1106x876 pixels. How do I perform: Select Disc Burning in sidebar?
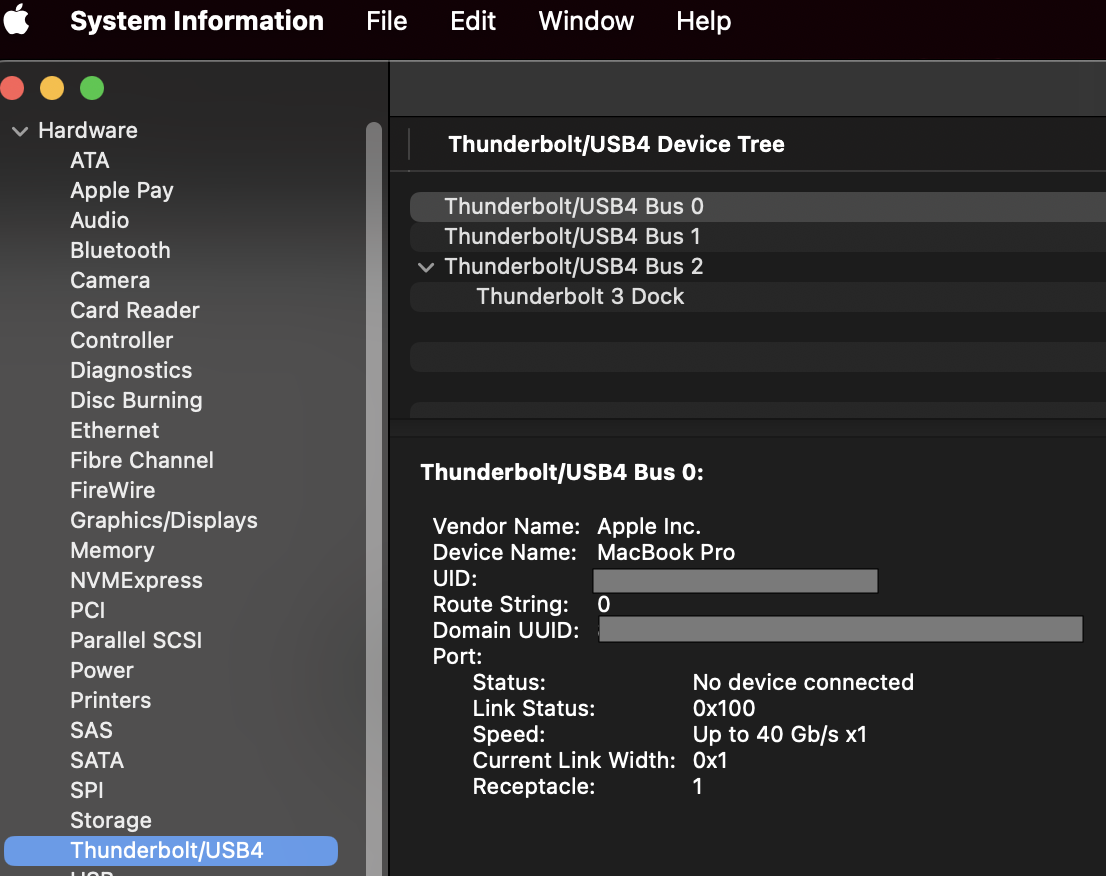point(136,400)
